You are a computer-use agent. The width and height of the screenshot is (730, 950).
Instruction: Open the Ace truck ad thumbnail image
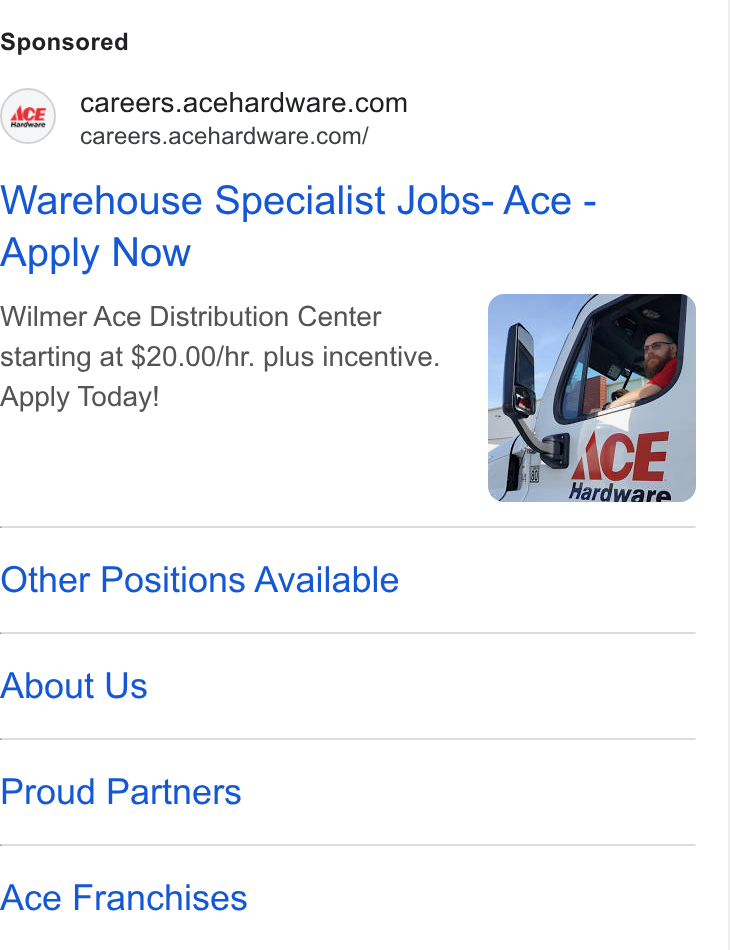592,398
